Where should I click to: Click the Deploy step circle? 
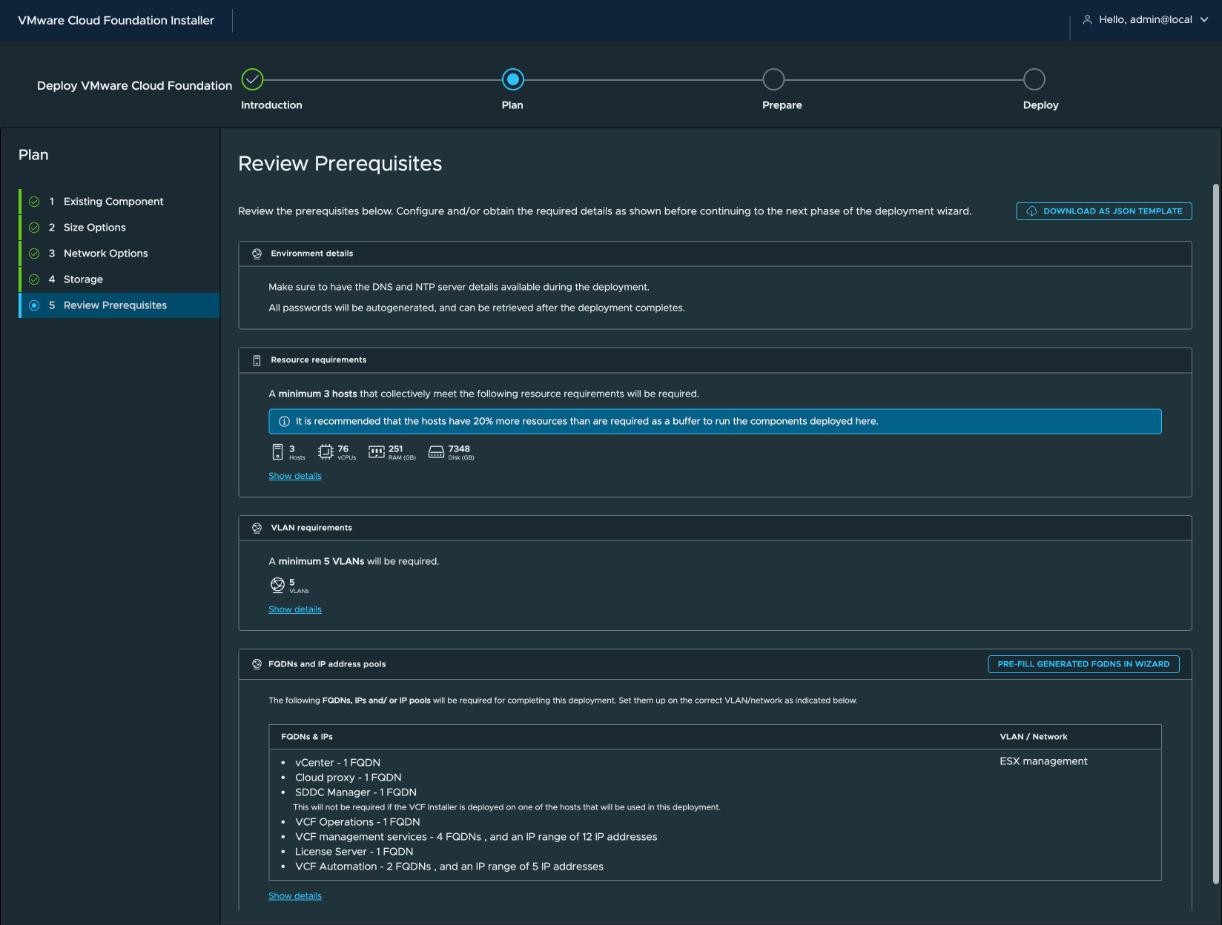coord(1035,79)
